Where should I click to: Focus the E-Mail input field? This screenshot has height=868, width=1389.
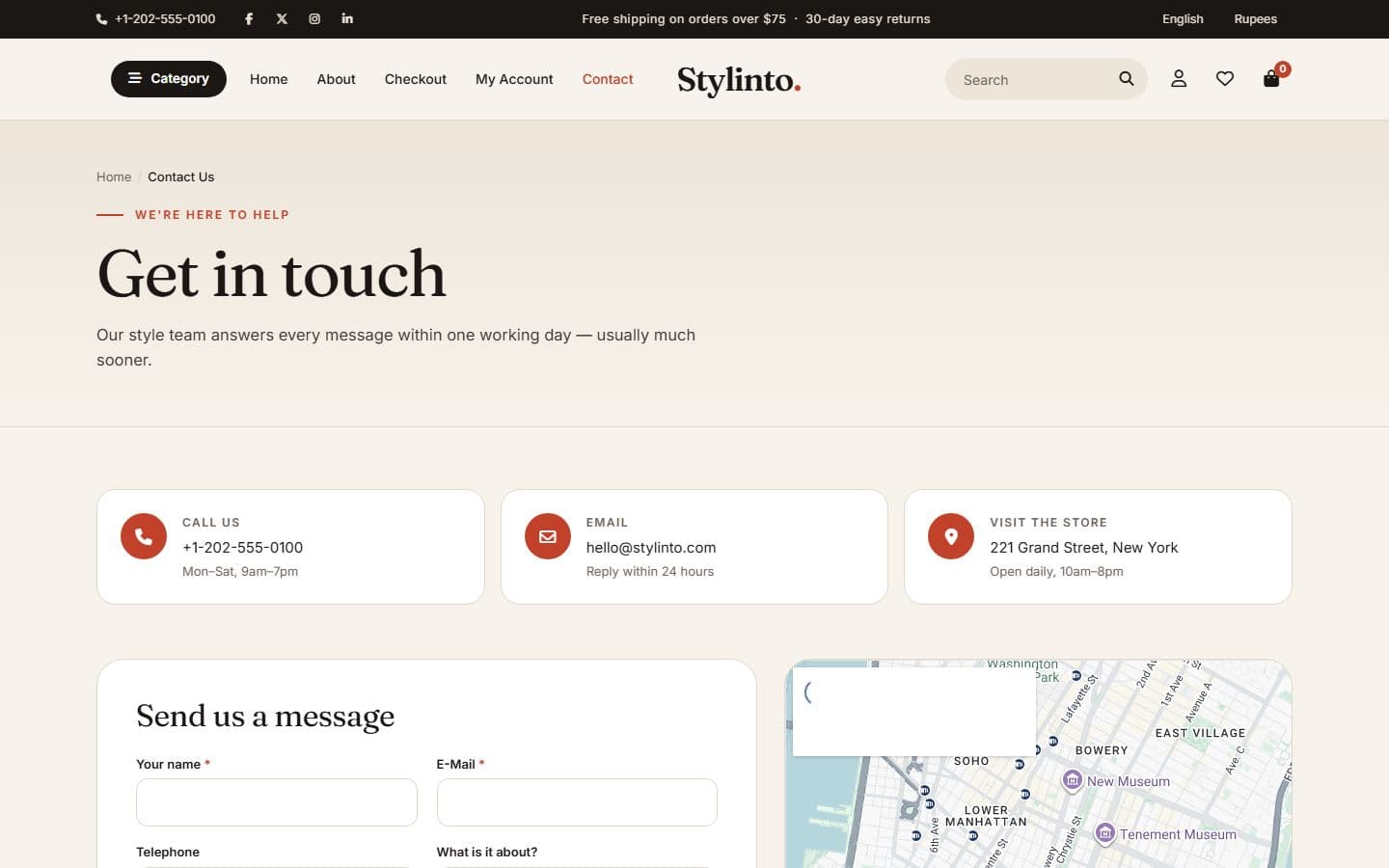[577, 802]
